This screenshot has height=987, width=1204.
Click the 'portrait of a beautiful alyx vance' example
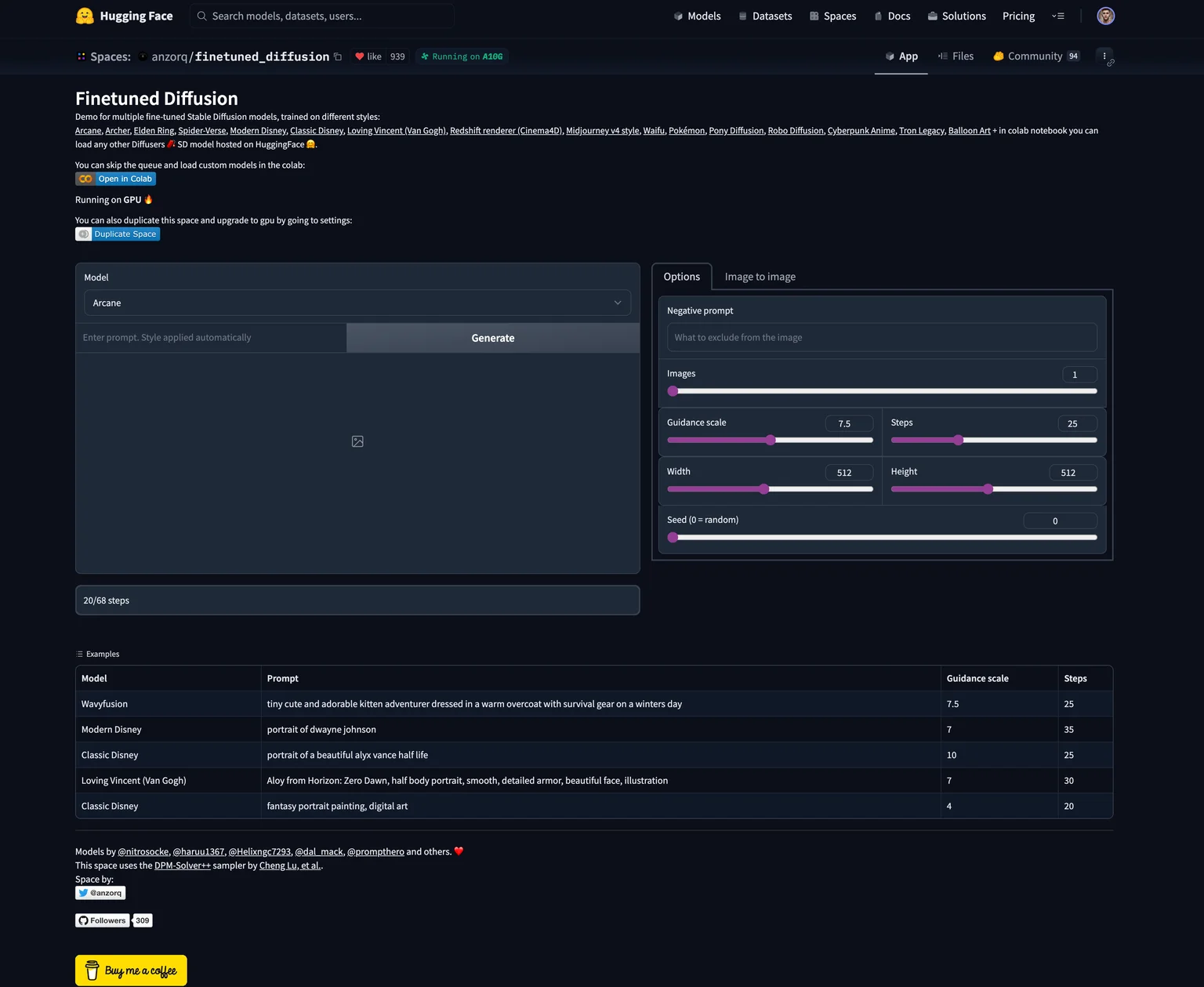pos(594,755)
